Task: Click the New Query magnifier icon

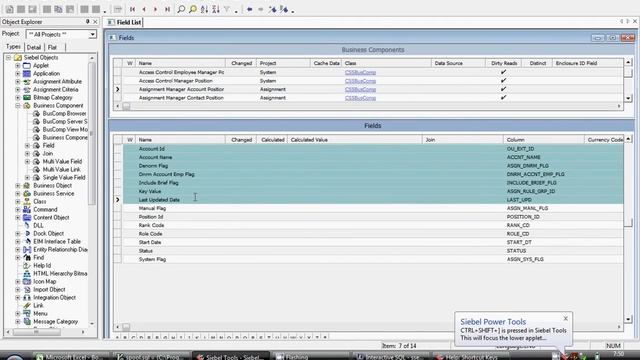Action: click(181, 9)
